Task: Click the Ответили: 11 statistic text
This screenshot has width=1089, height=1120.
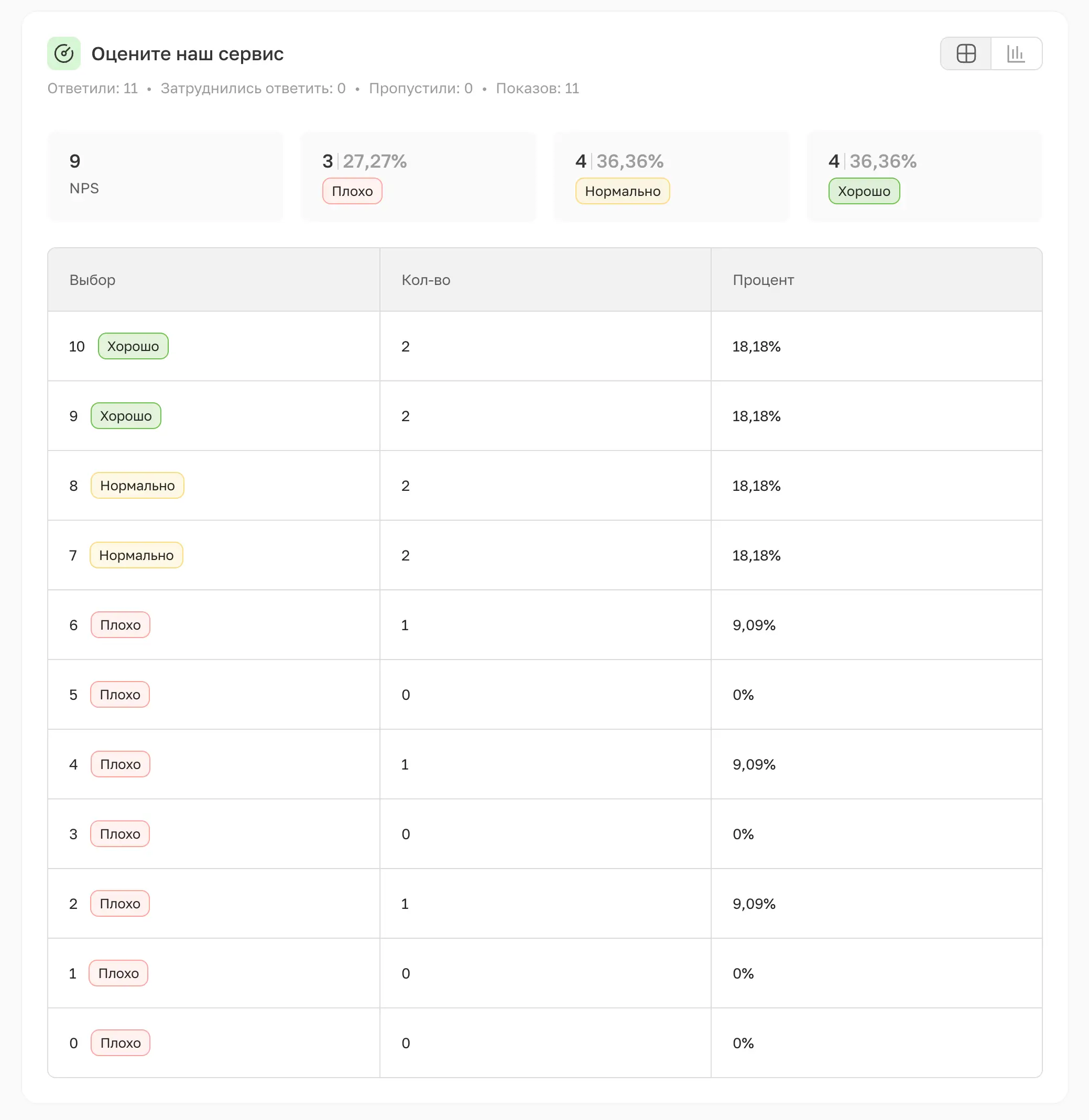Action: tap(93, 89)
